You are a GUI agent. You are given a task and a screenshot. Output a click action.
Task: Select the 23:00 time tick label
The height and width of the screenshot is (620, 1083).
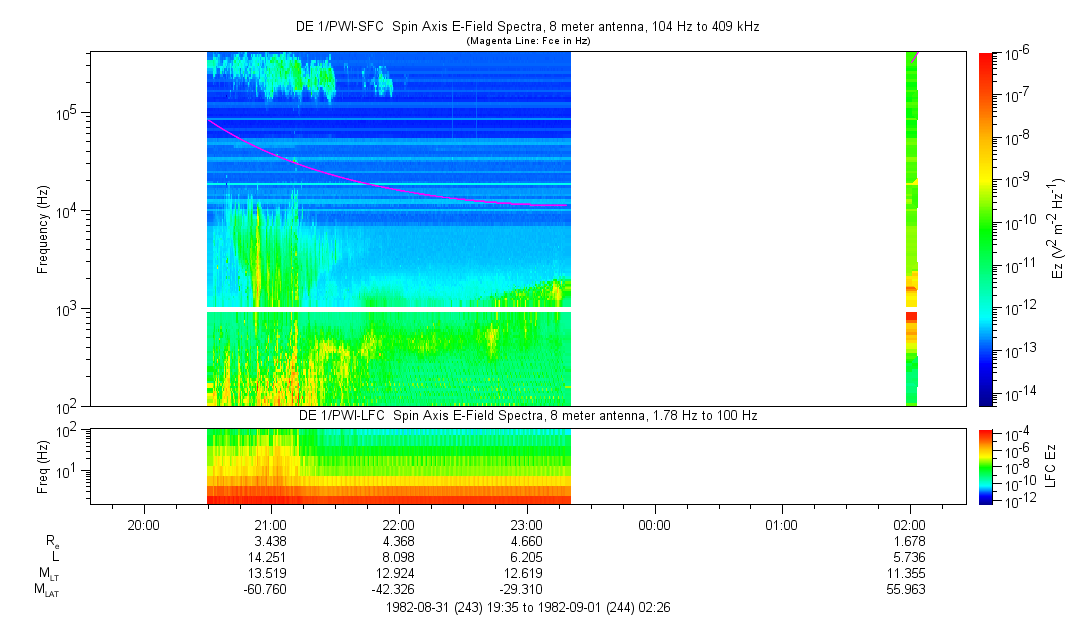[526, 524]
